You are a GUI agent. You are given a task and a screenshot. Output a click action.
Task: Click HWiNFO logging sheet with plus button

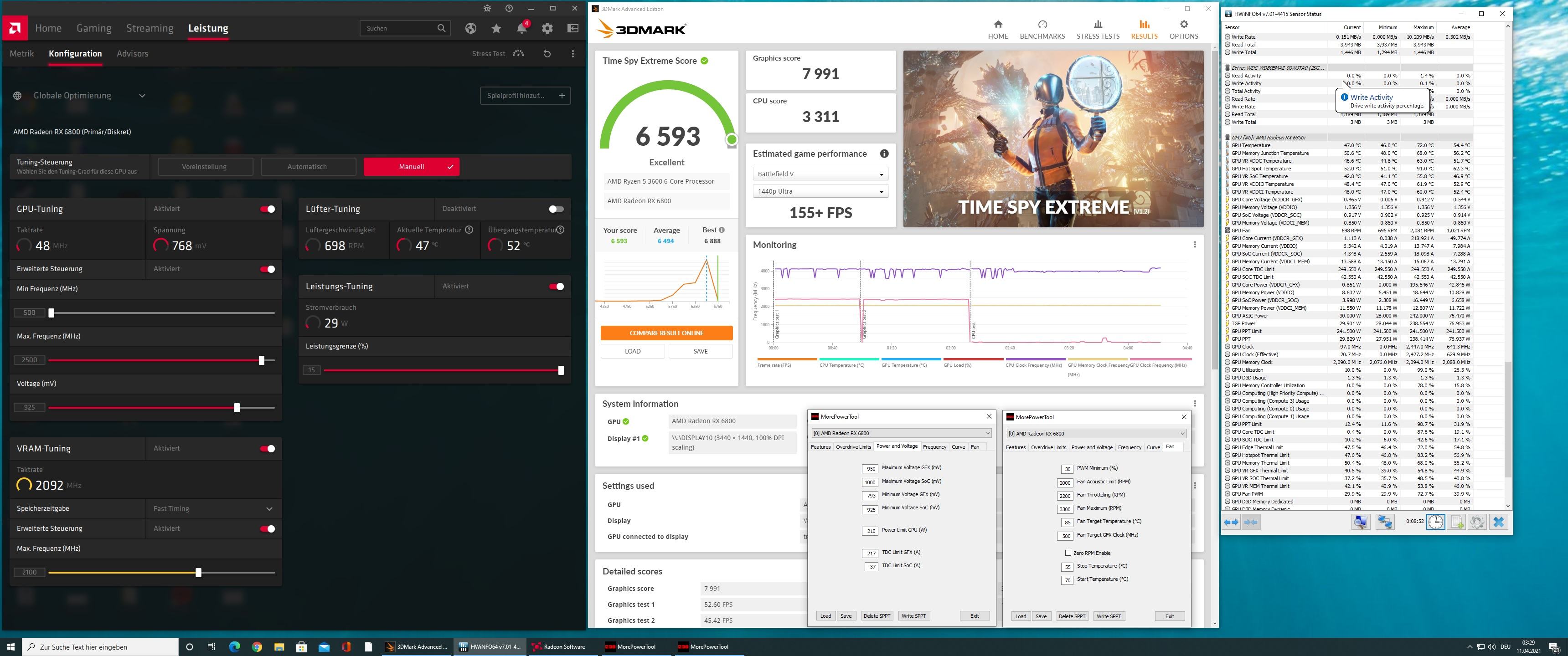click(x=1456, y=522)
